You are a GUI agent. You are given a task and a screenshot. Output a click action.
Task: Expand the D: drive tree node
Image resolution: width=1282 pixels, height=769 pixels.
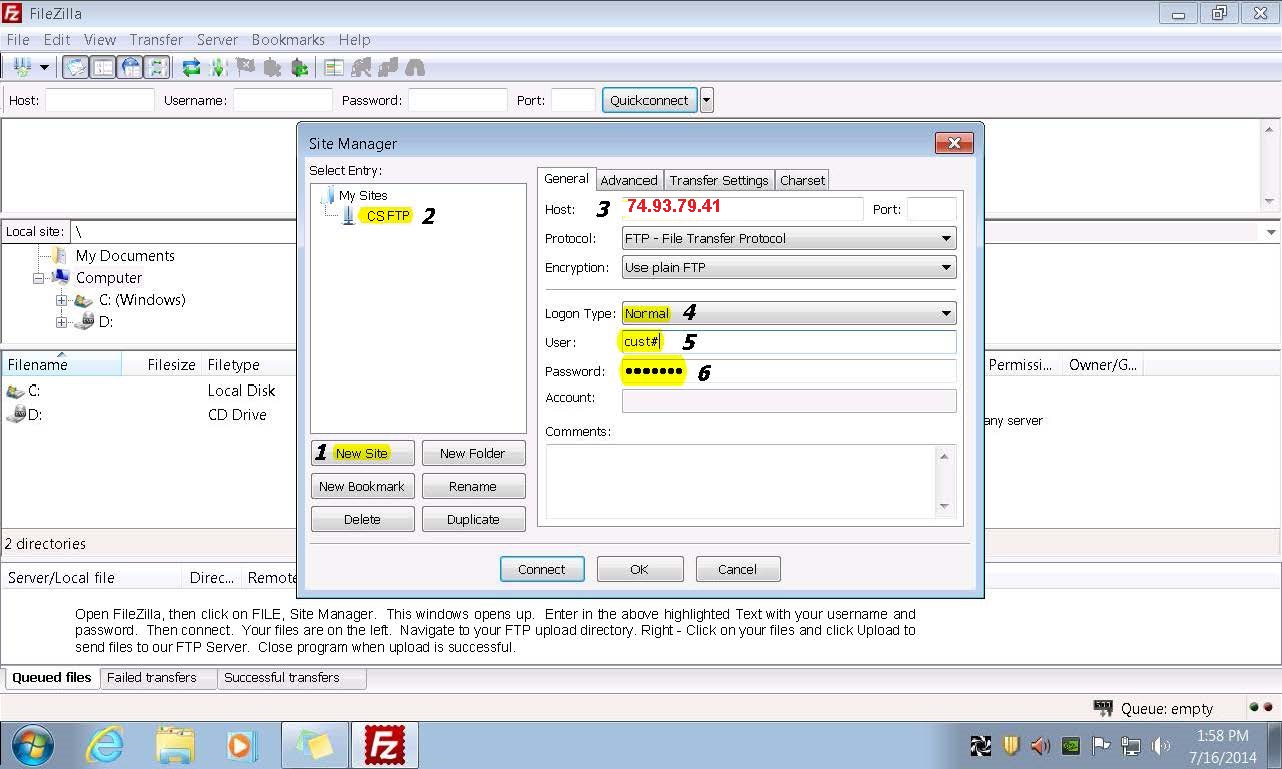point(61,322)
